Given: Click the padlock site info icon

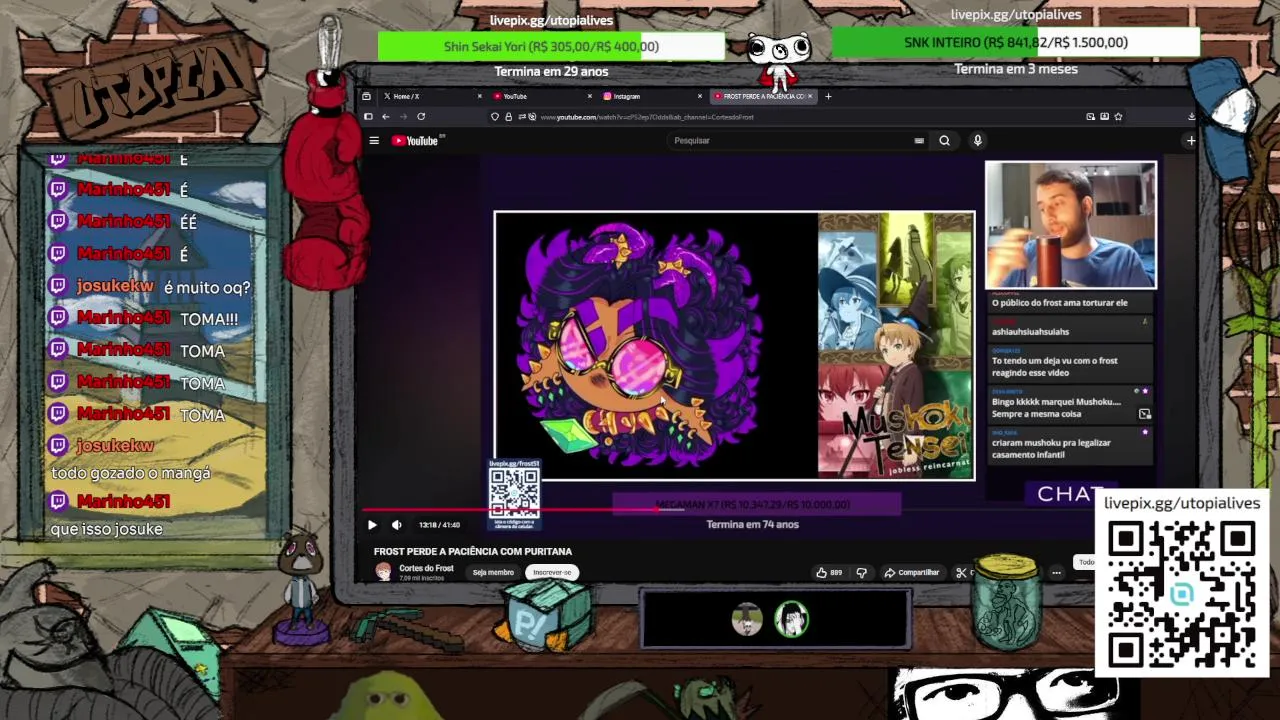Looking at the screenshot, I should tap(508, 117).
